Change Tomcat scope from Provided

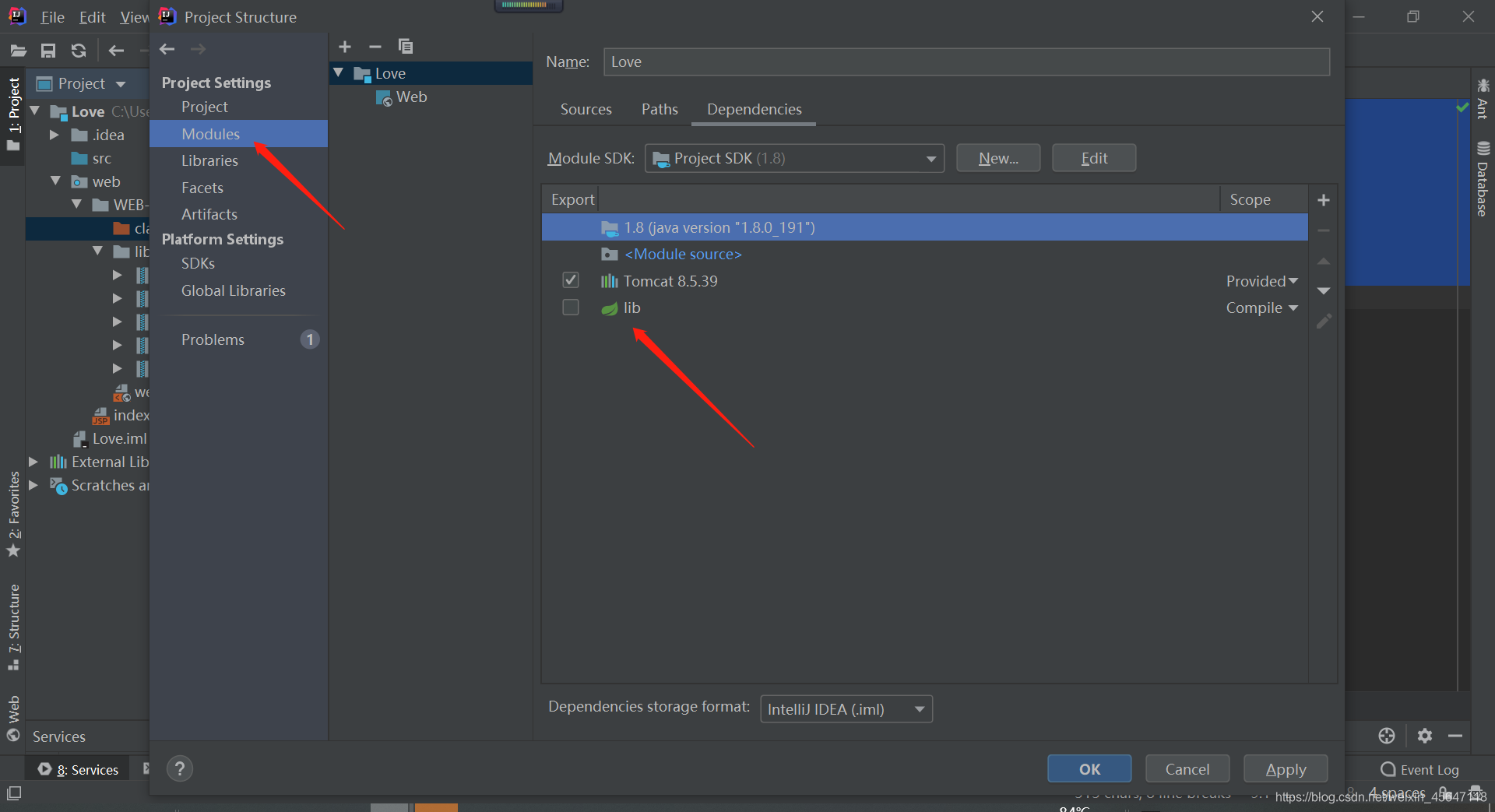1262,281
